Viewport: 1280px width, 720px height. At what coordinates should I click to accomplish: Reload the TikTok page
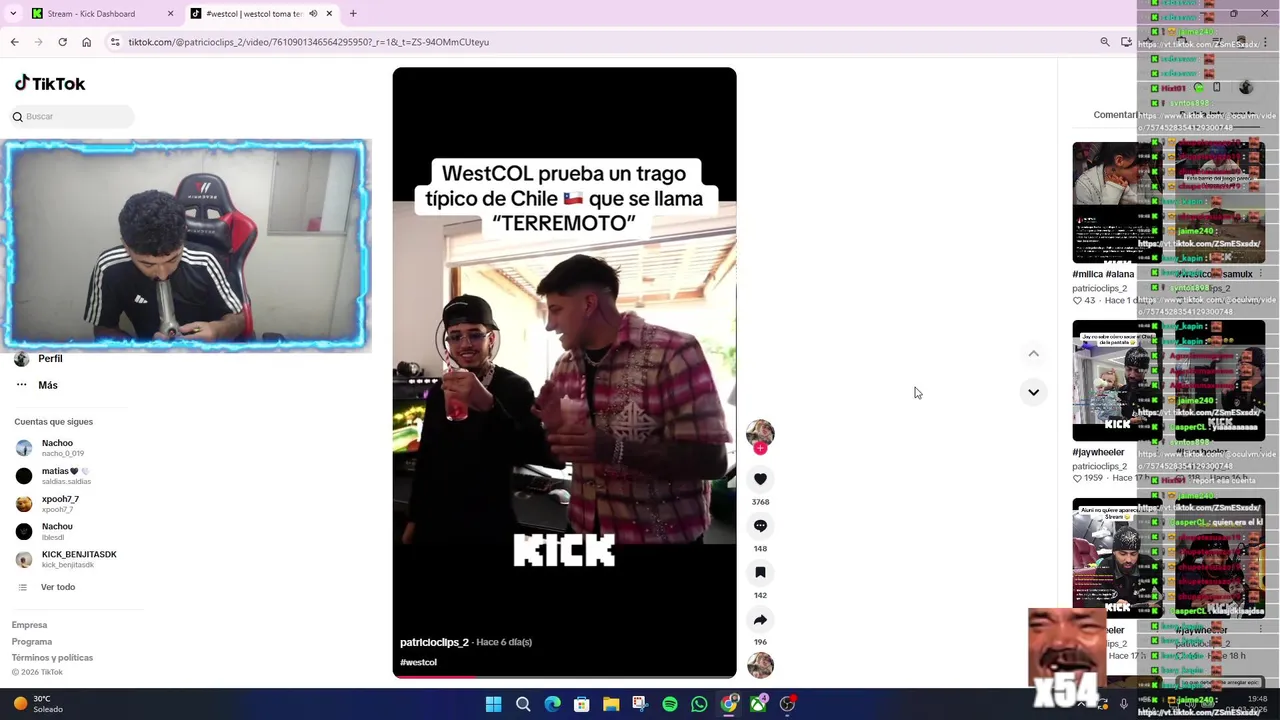click(x=62, y=42)
